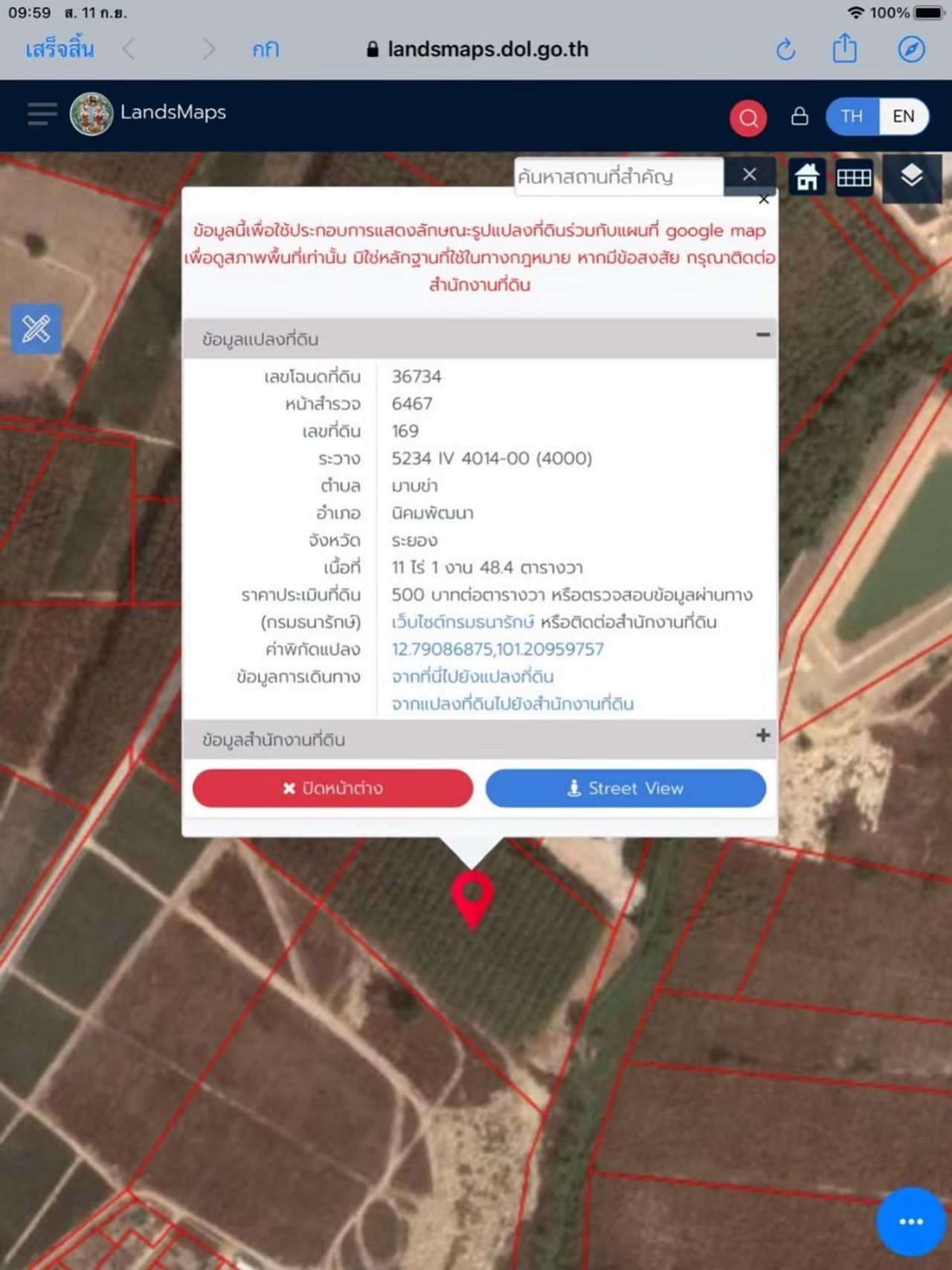Open the LandsMaps hamburger menu
Image resolution: width=952 pixels, height=1270 pixels.
(42, 114)
